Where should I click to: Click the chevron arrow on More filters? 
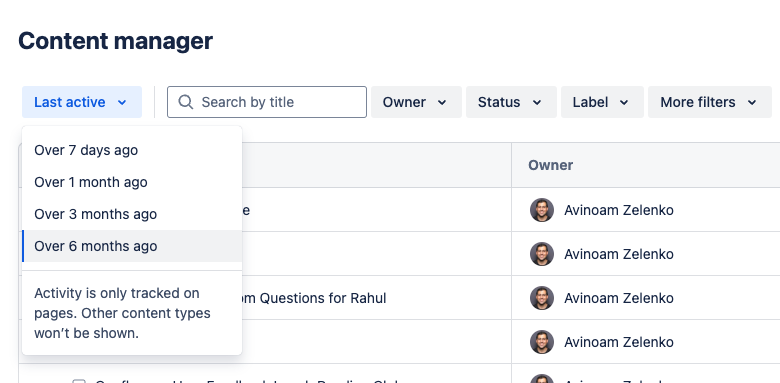tap(752, 102)
